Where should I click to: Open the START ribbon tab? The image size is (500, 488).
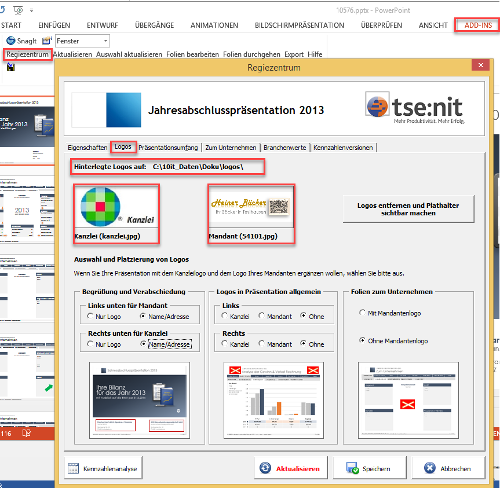tap(11, 25)
